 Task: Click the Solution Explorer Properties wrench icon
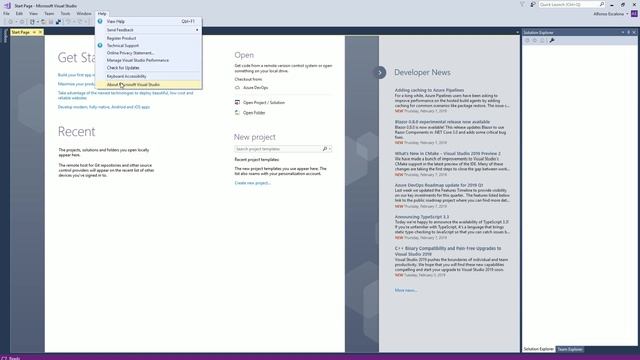(x=552, y=40)
